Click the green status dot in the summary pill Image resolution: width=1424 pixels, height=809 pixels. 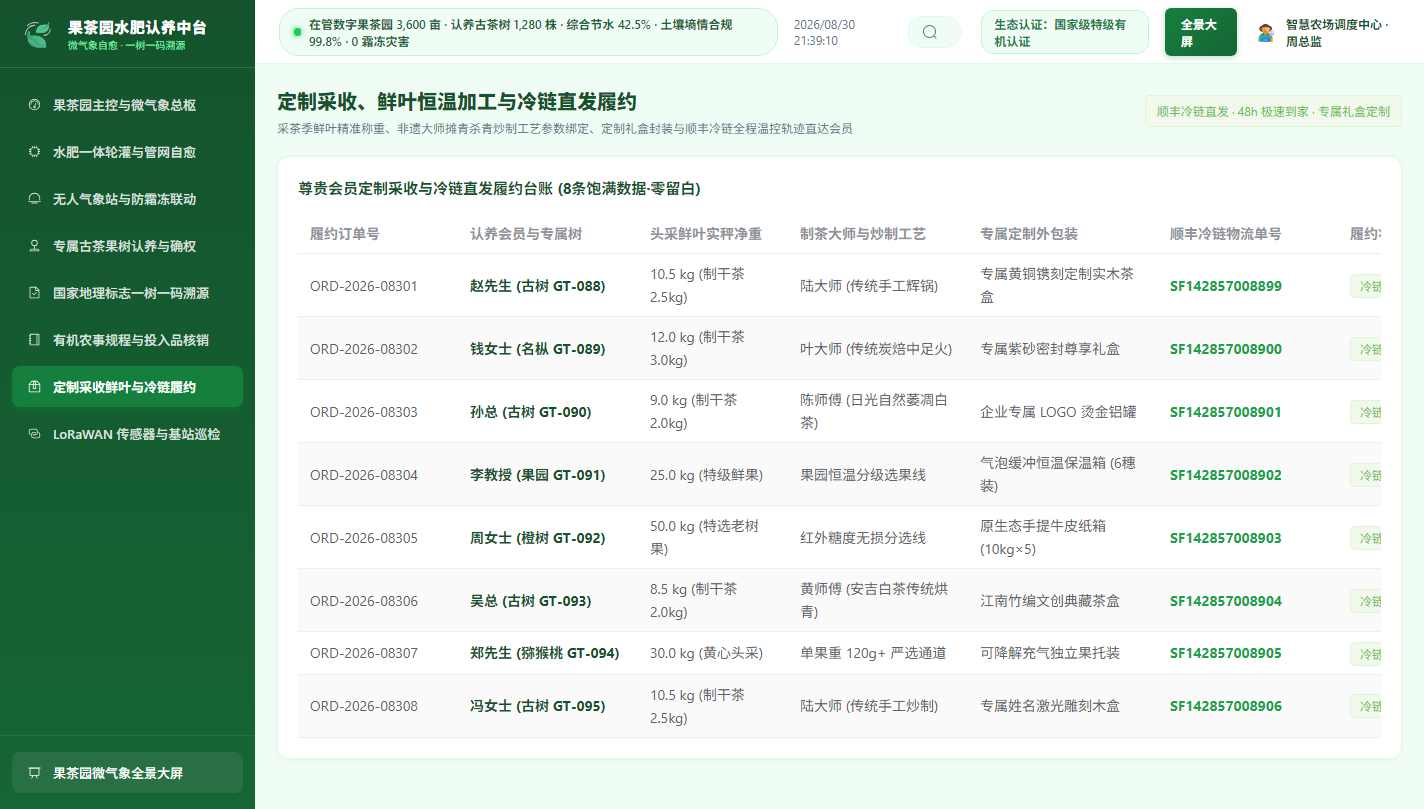(x=297, y=32)
